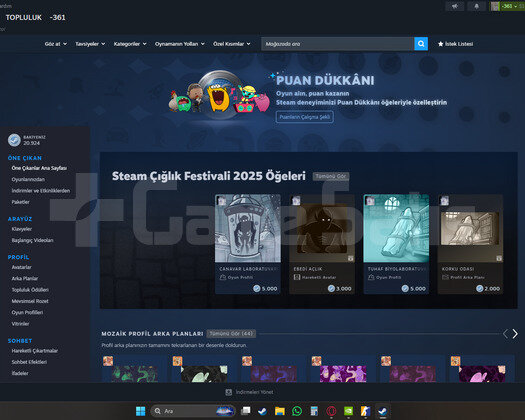
Task: Click the star icon beside İstek Listesi
Action: [x=441, y=44]
